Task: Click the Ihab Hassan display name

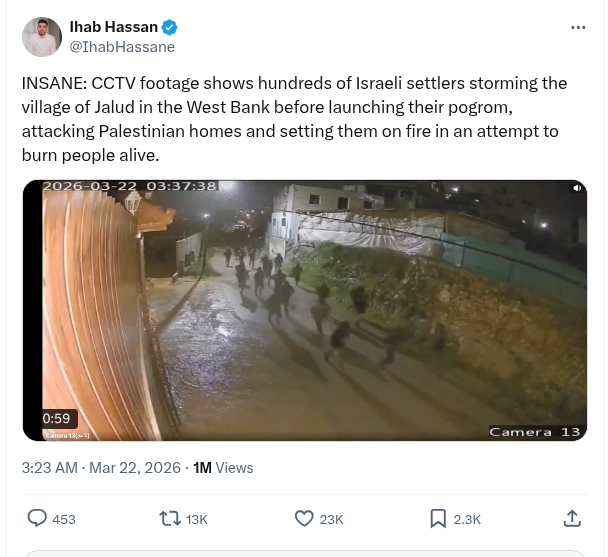Action: [115, 27]
